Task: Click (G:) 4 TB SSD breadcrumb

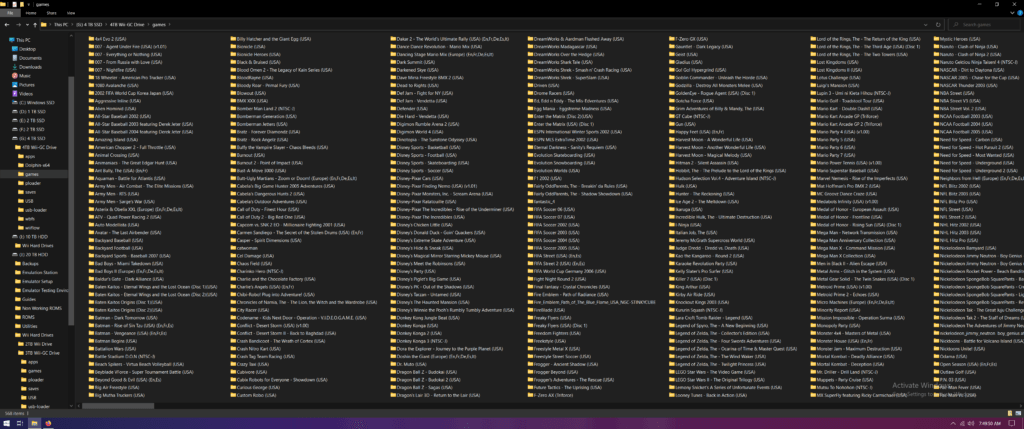Action: click(88, 25)
